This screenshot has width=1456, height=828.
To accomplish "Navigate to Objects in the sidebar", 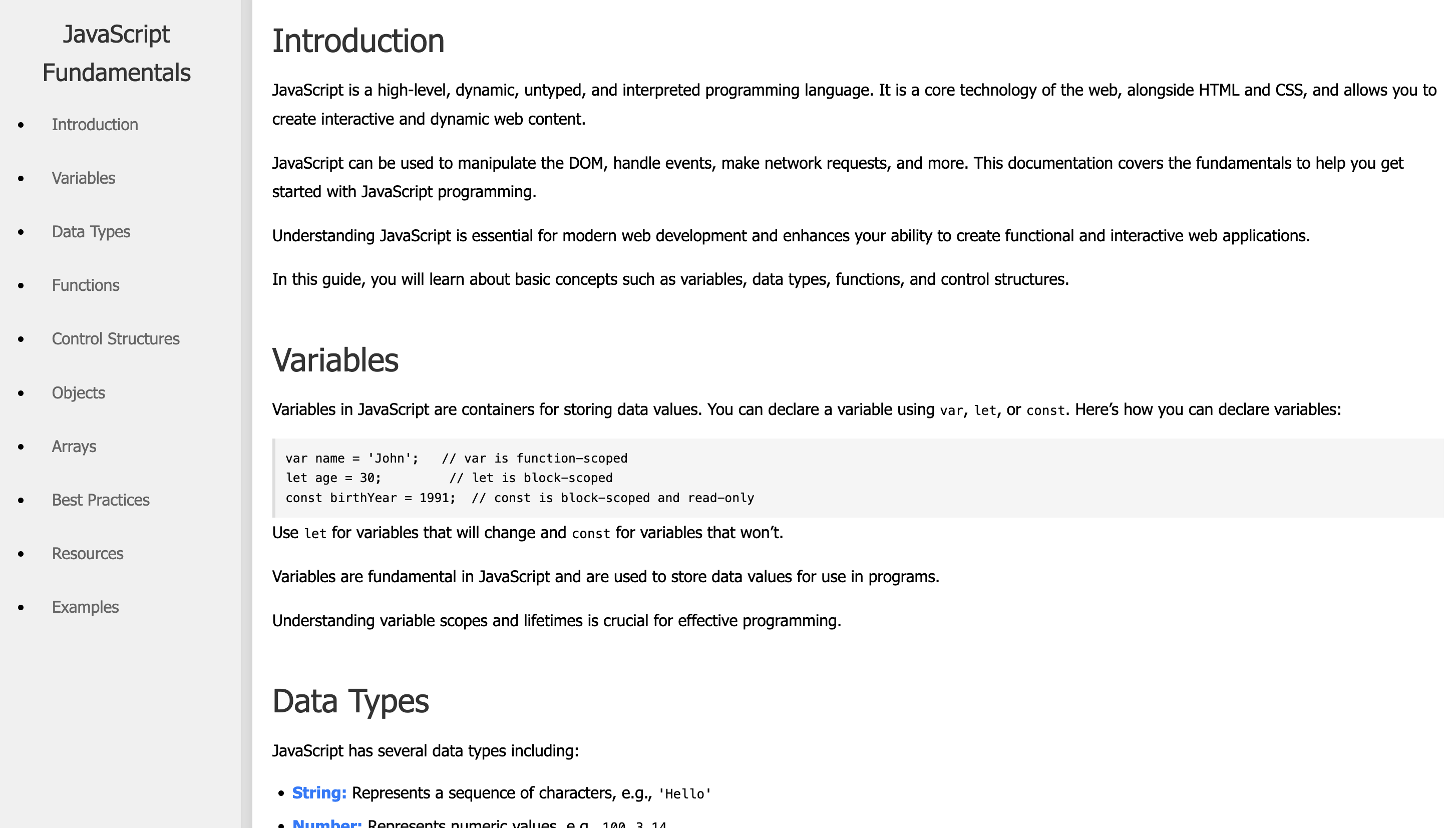I will (78, 392).
